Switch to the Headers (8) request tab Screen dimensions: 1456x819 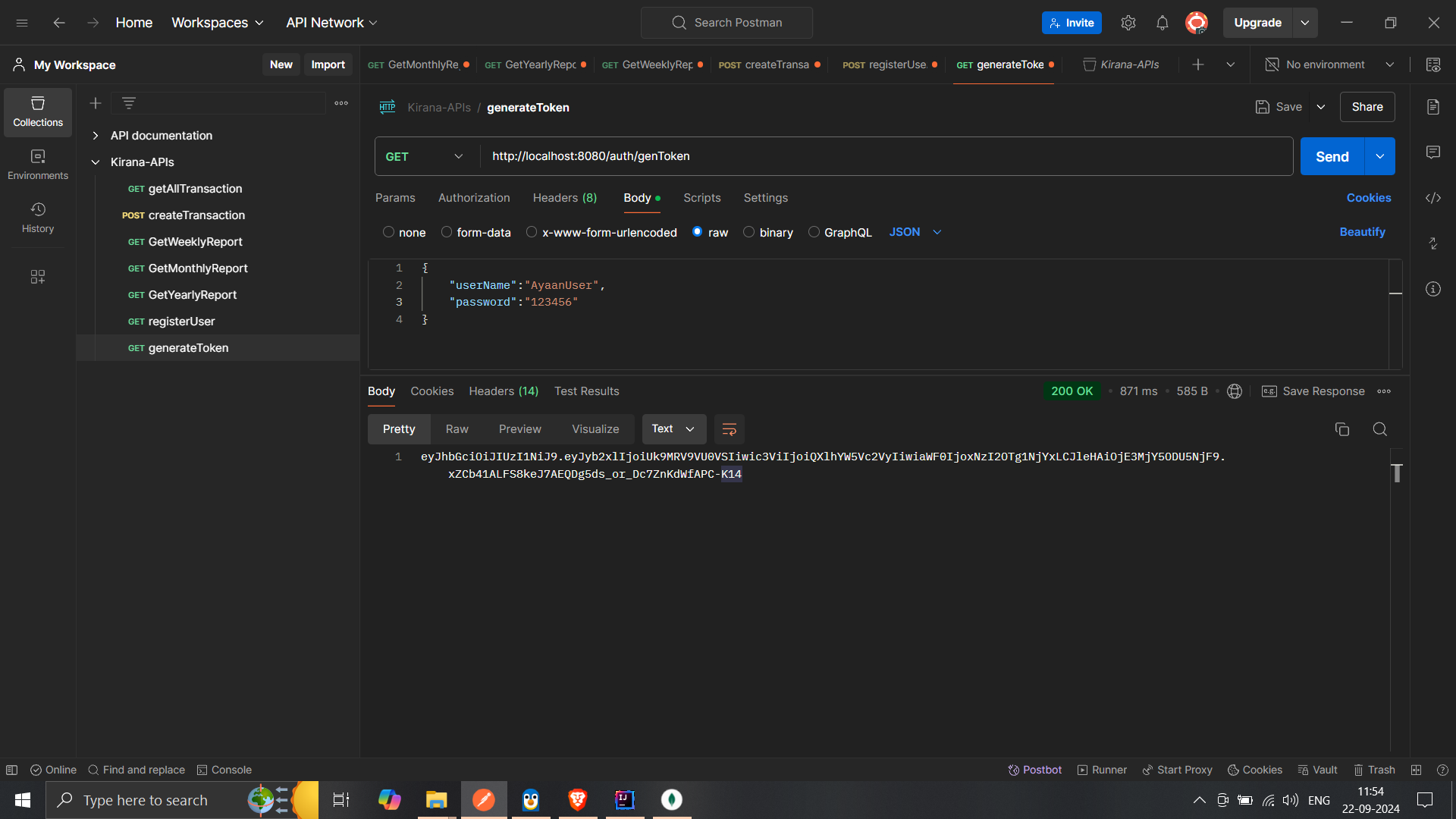[x=565, y=198]
